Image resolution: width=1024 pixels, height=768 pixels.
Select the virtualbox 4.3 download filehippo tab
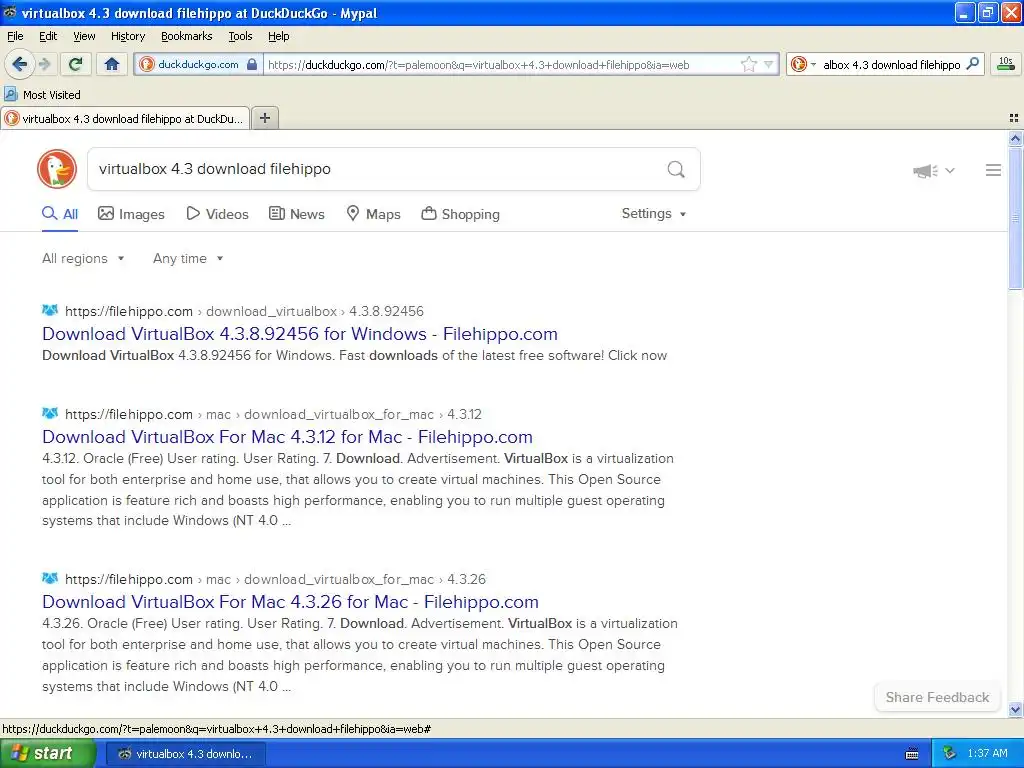125,119
